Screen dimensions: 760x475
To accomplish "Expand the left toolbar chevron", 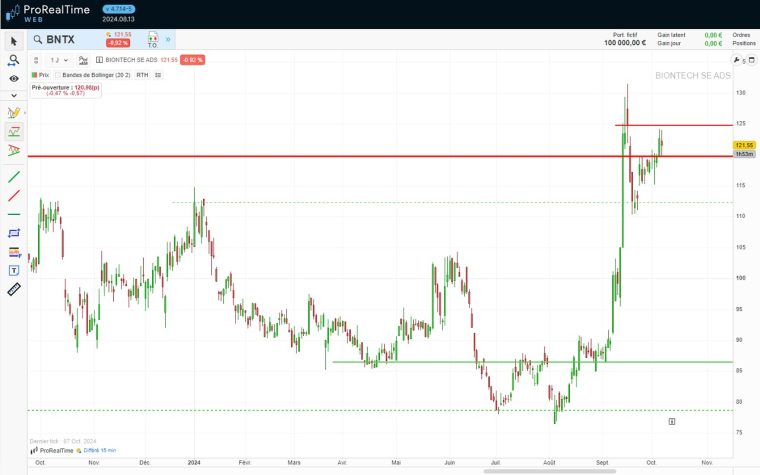I will point(14,95).
